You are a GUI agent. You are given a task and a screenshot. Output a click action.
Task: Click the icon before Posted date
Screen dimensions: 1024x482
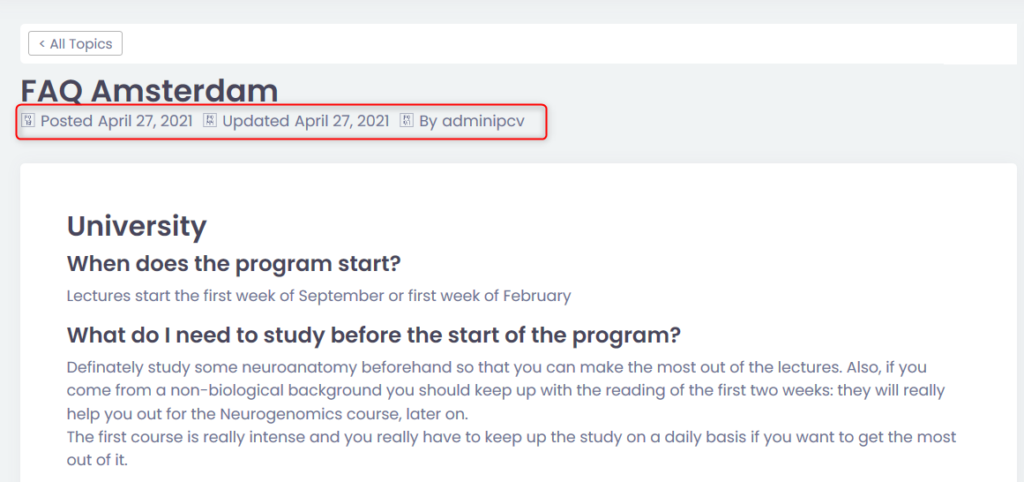(28, 120)
